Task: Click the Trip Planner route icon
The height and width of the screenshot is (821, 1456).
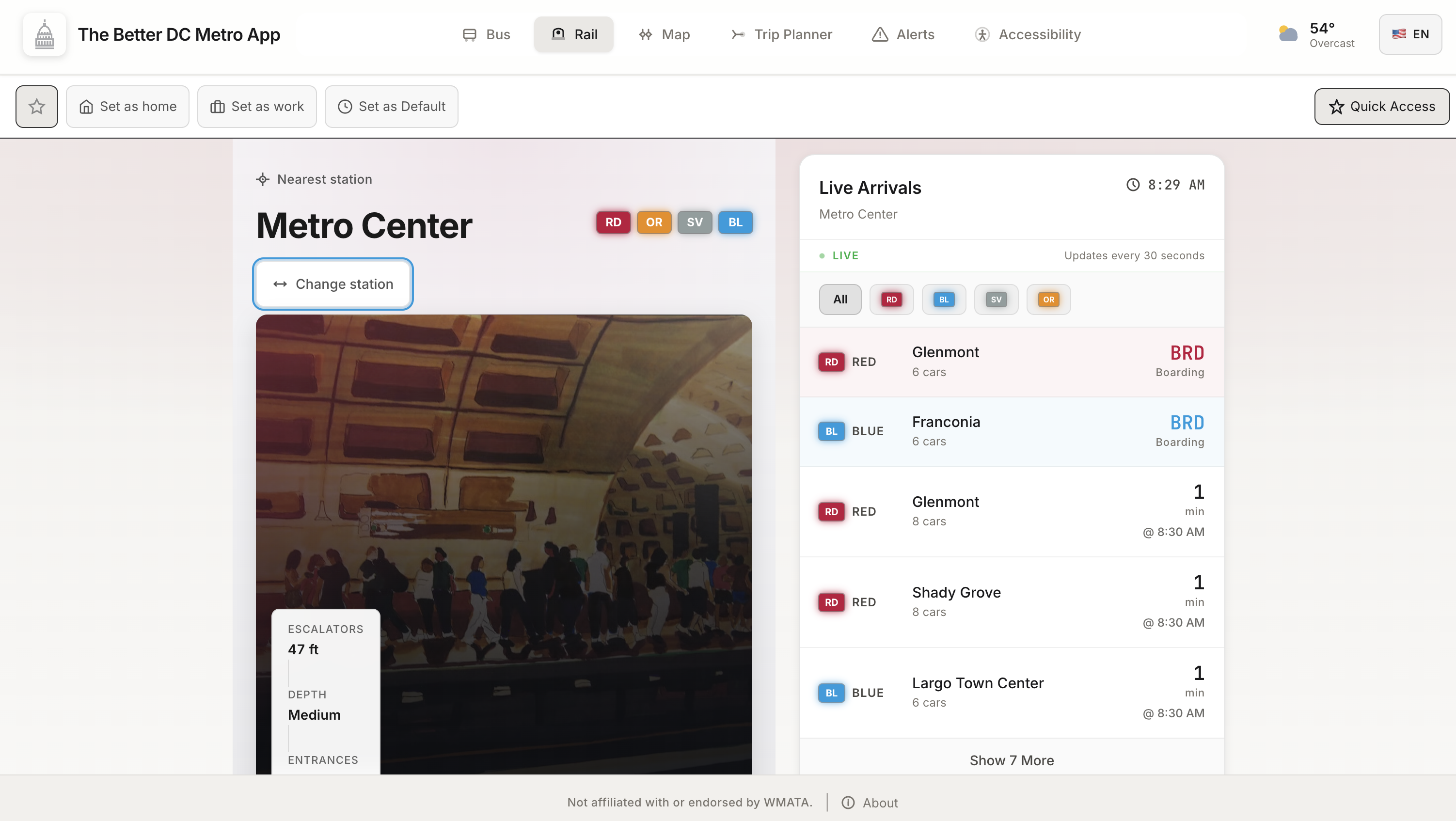Action: pyautogui.click(x=738, y=34)
